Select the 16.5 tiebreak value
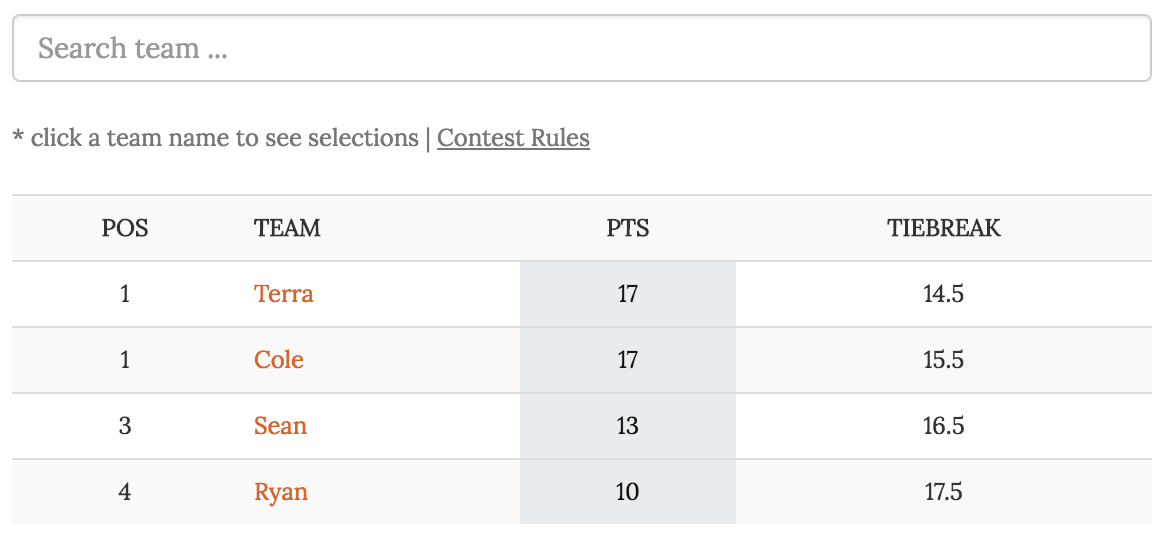1170x540 pixels. (943, 426)
